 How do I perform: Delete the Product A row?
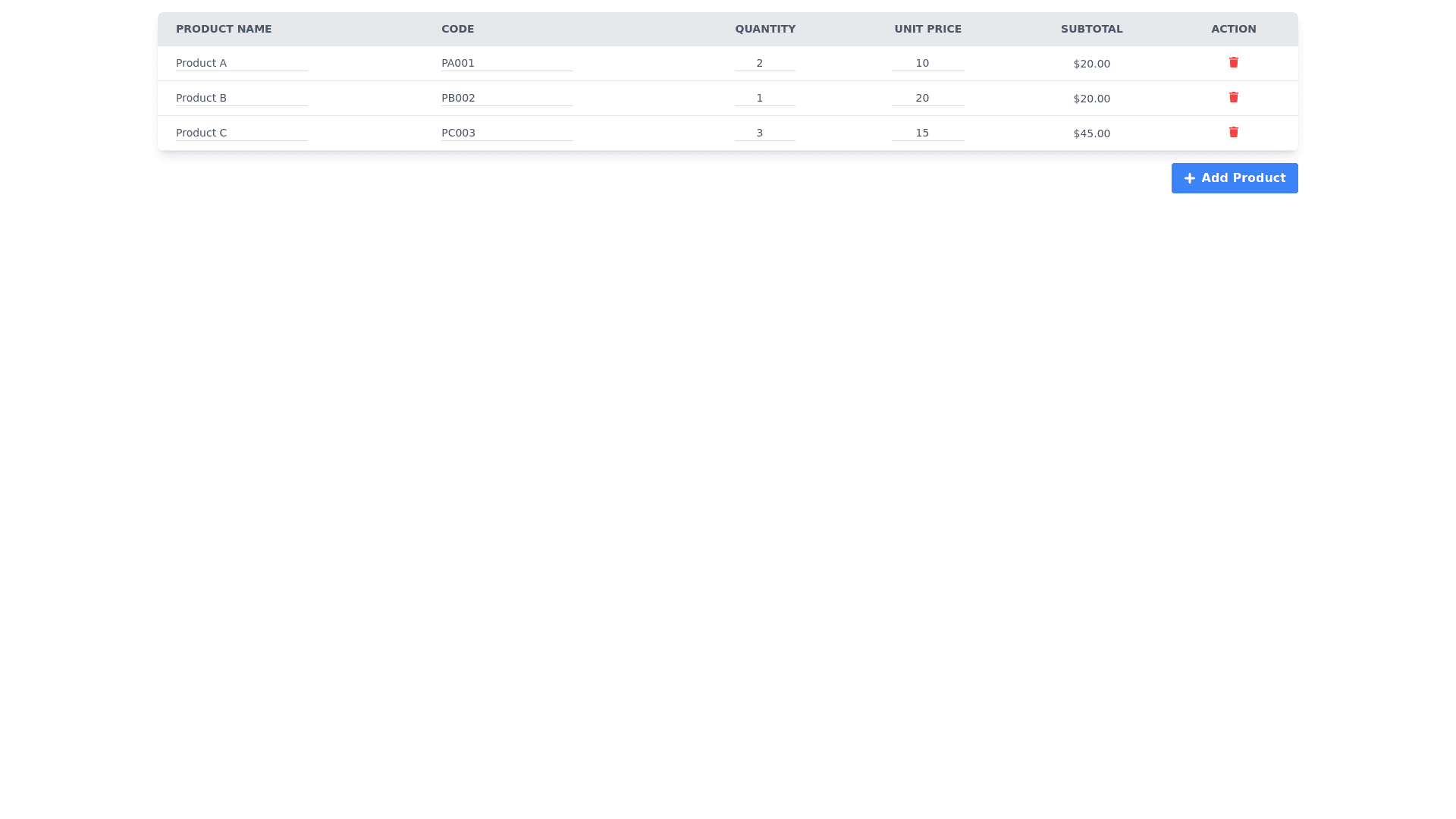tap(1233, 62)
